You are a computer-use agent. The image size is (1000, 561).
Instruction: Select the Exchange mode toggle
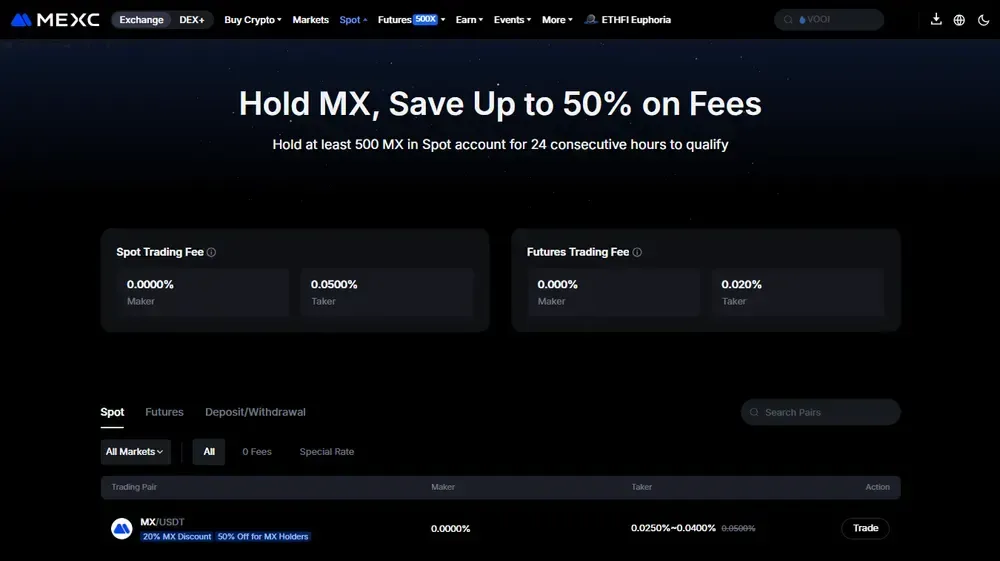141,20
